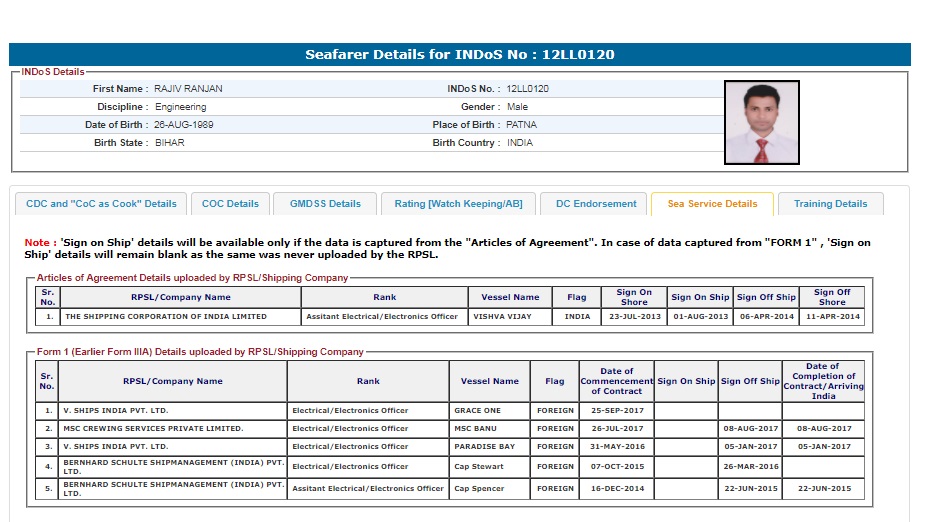The height and width of the screenshot is (522, 940).
Task: Click the Seafarer Details title banner
Action: click(x=460, y=54)
